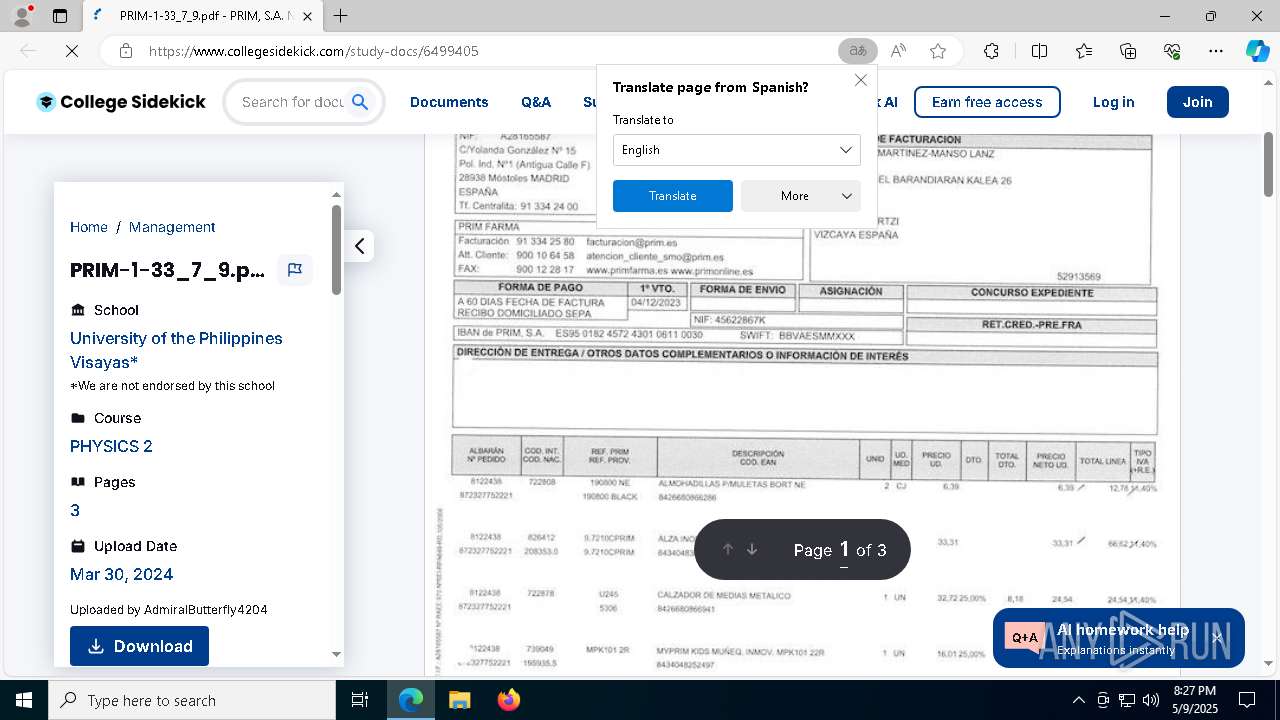Image resolution: width=1280 pixels, height=720 pixels.
Task: Add page to favorites star
Action: pos(937,51)
